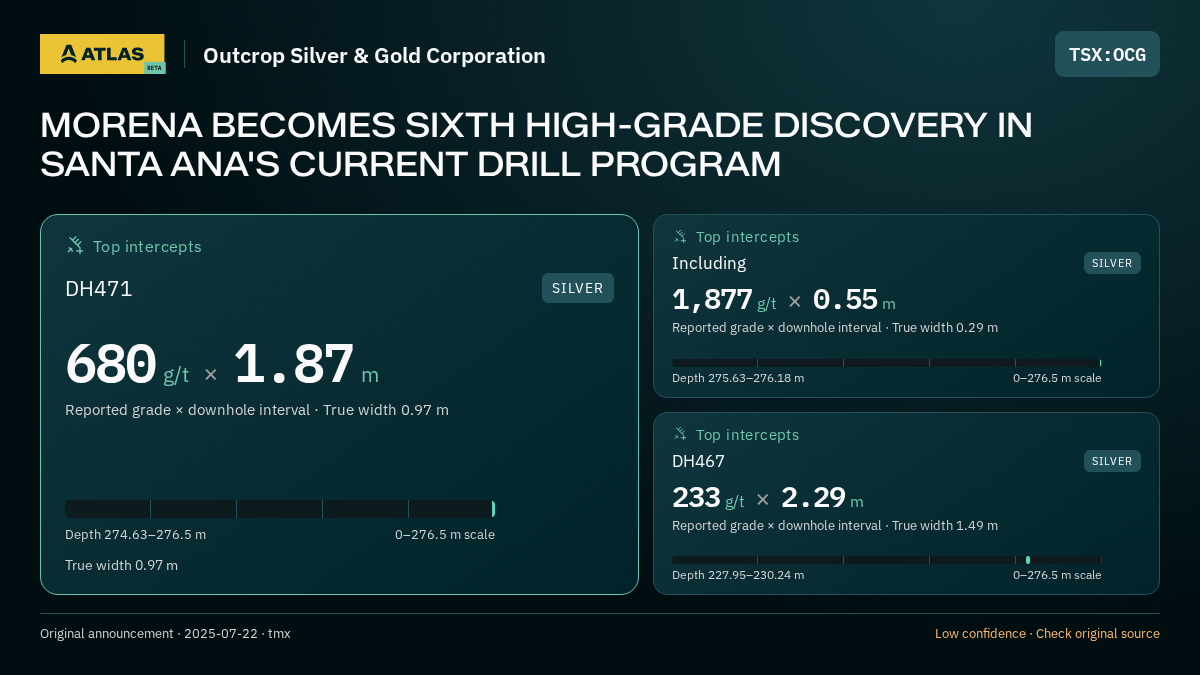Click True width 0.97 m below the depth label
This screenshot has height=675, width=1200.
point(121,565)
